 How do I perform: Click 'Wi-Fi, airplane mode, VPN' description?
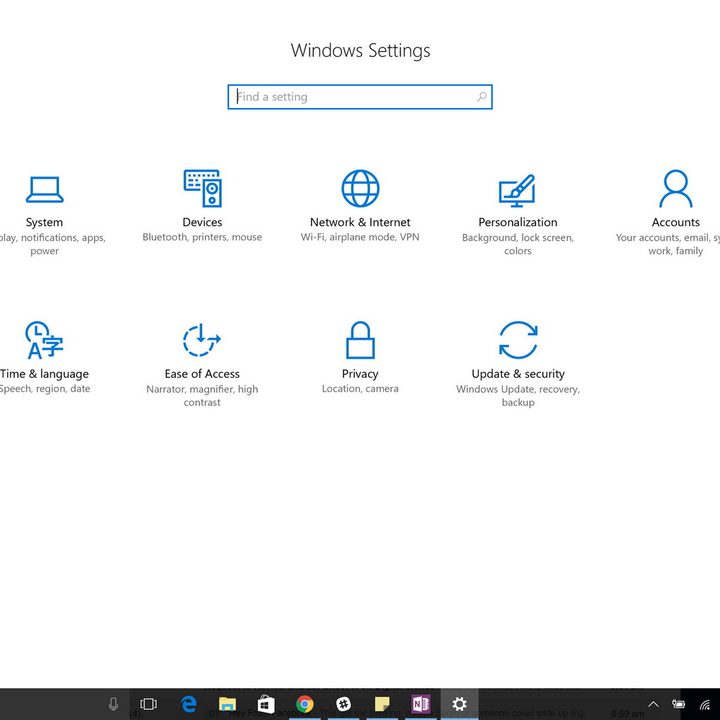click(x=360, y=237)
